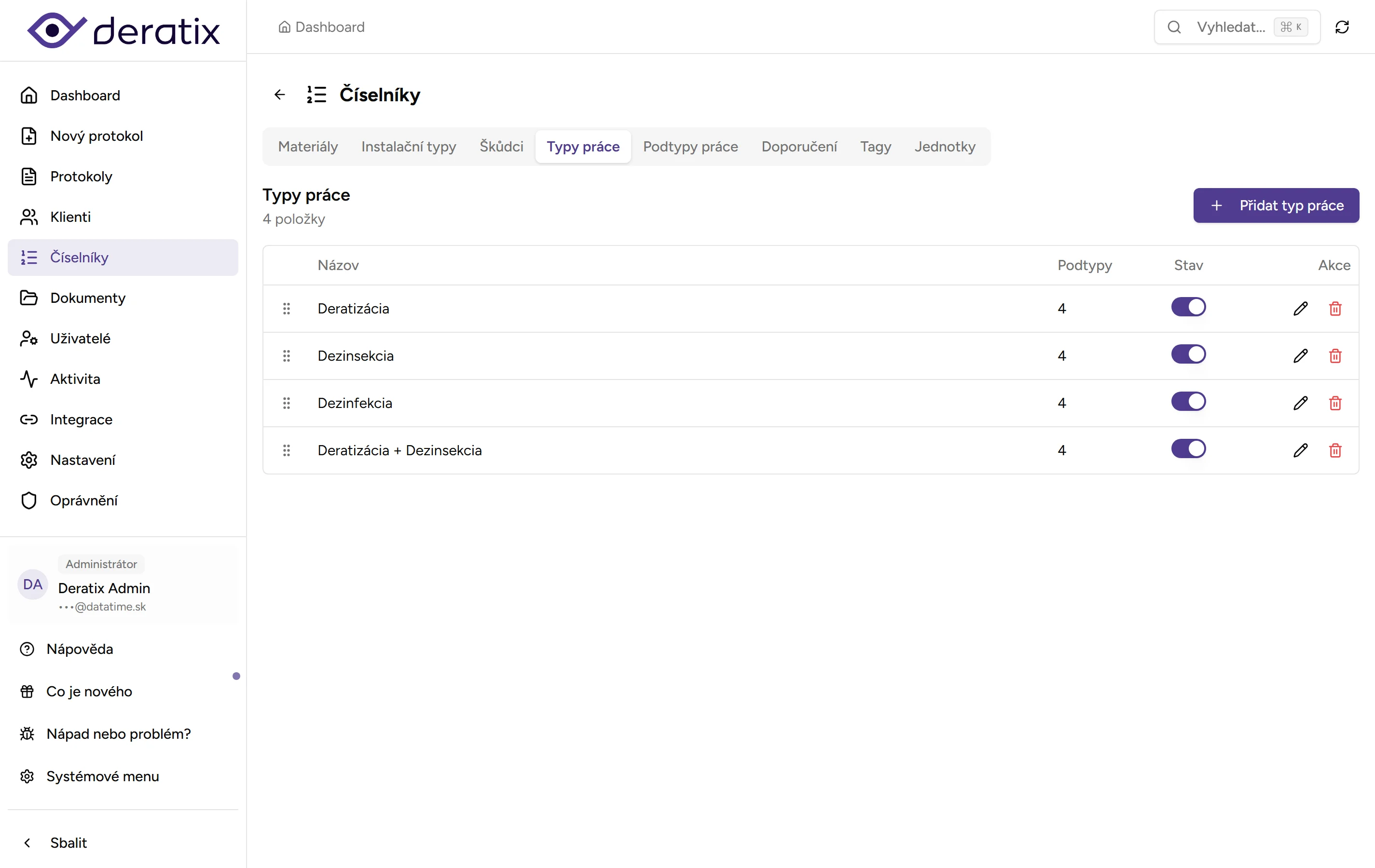Switch off the Deratizácia + Dezinsekcia status
The image size is (1375, 868).
tap(1188, 449)
